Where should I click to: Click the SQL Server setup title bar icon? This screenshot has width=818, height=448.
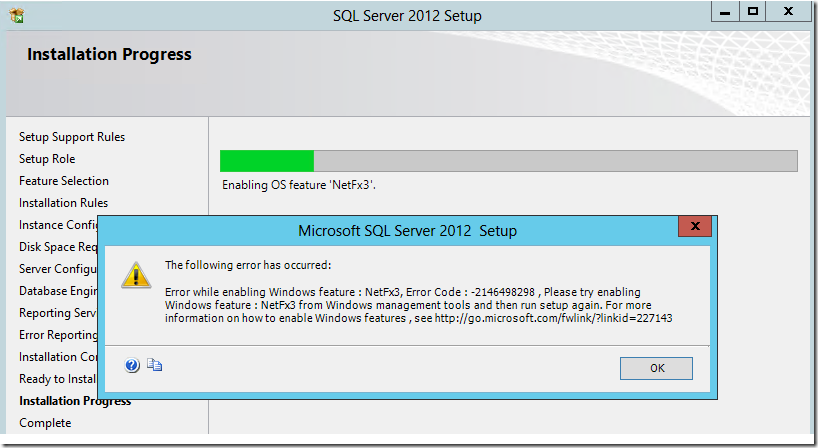(17, 15)
